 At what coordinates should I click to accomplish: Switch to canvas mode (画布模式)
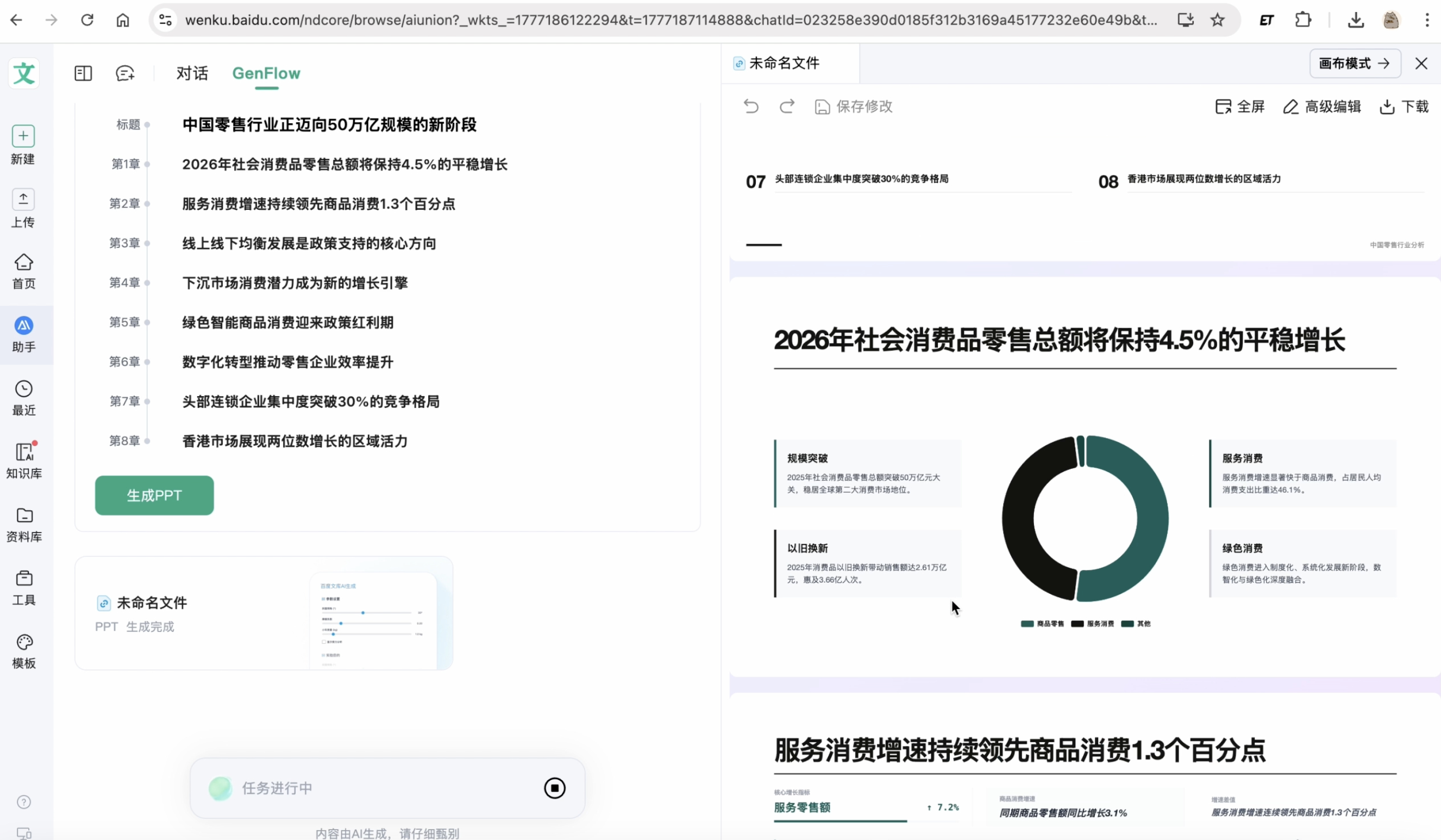(x=1354, y=64)
